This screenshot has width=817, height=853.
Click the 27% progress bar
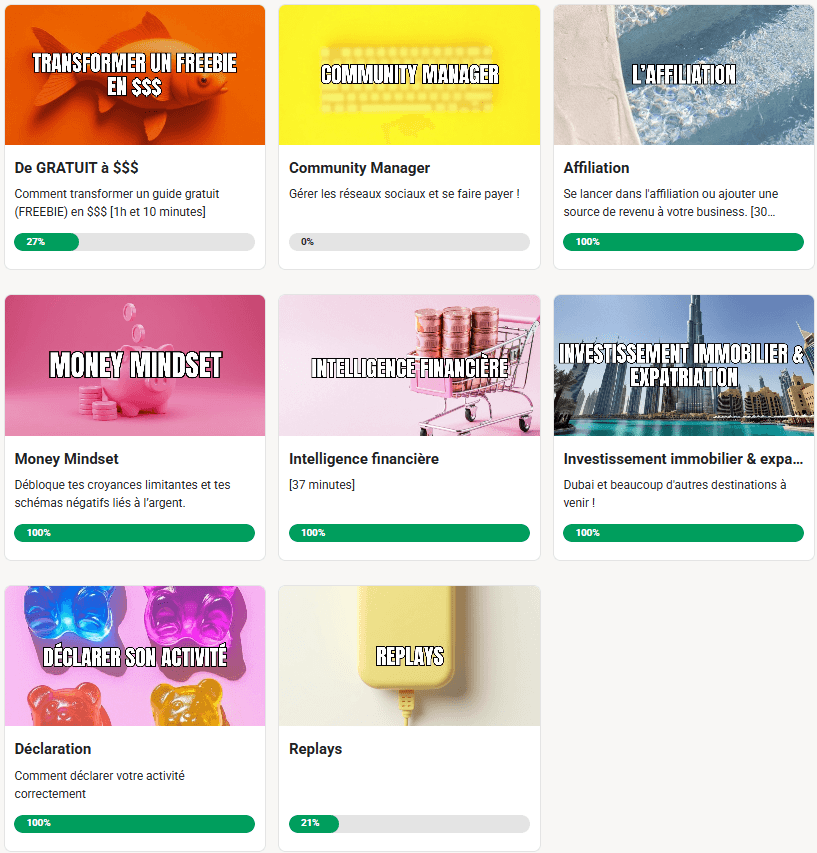[x=134, y=242]
